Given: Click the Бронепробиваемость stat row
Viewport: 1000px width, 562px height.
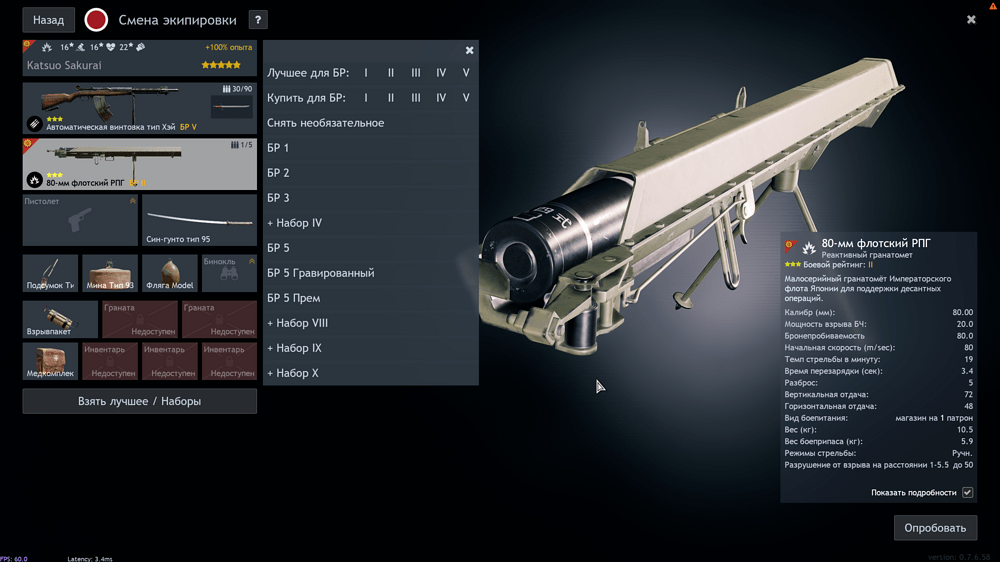Looking at the screenshot, I should [878, 336].
